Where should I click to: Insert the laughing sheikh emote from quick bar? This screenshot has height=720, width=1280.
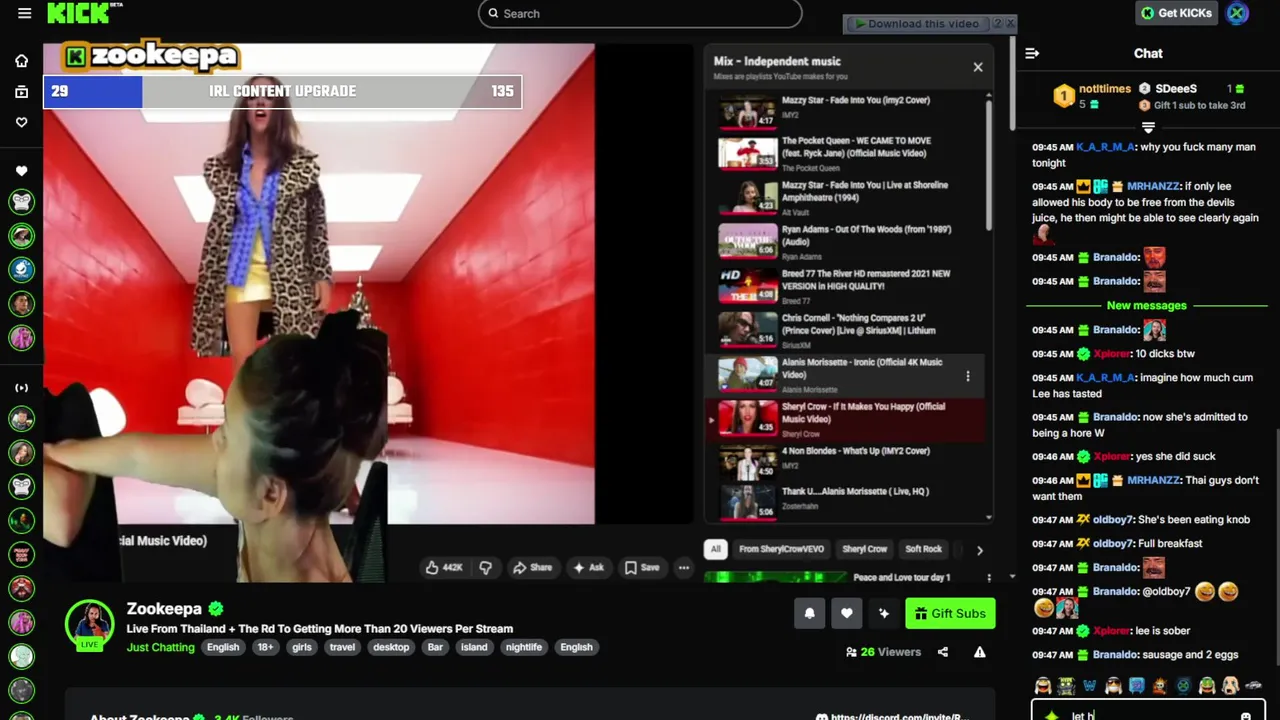point(1043,686)
